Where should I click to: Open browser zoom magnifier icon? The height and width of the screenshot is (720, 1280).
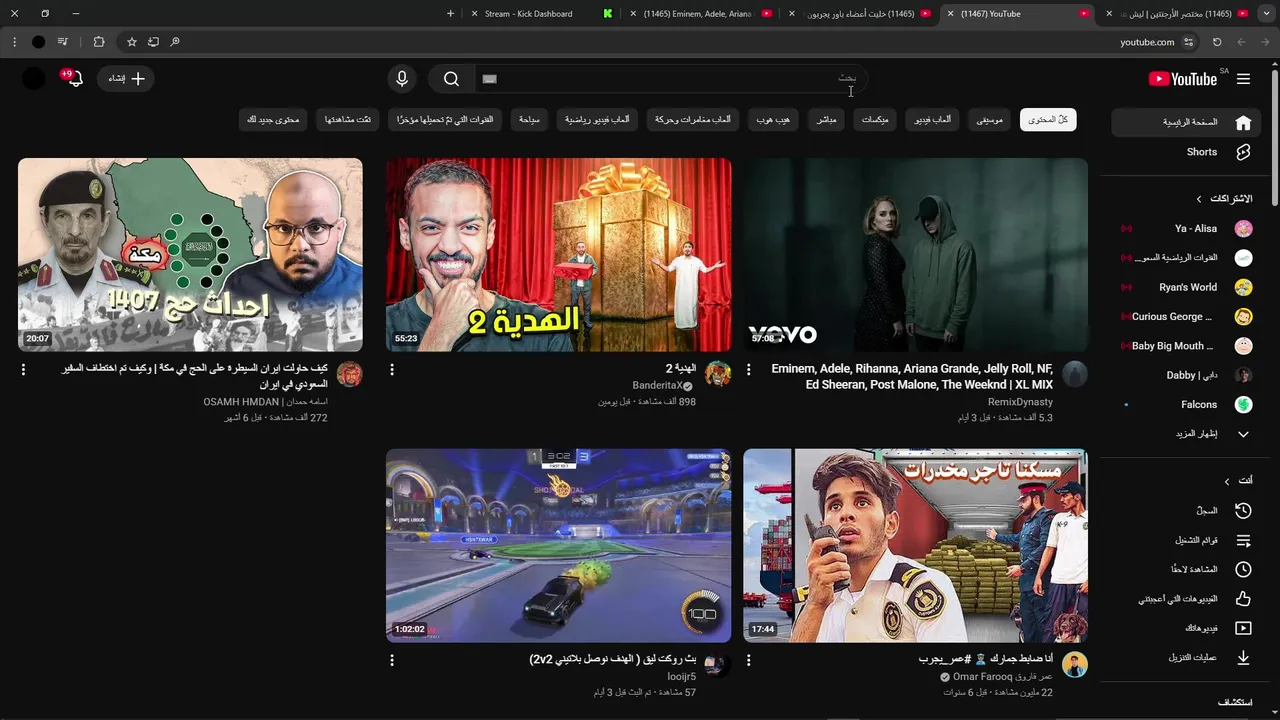tap(175, 42)
